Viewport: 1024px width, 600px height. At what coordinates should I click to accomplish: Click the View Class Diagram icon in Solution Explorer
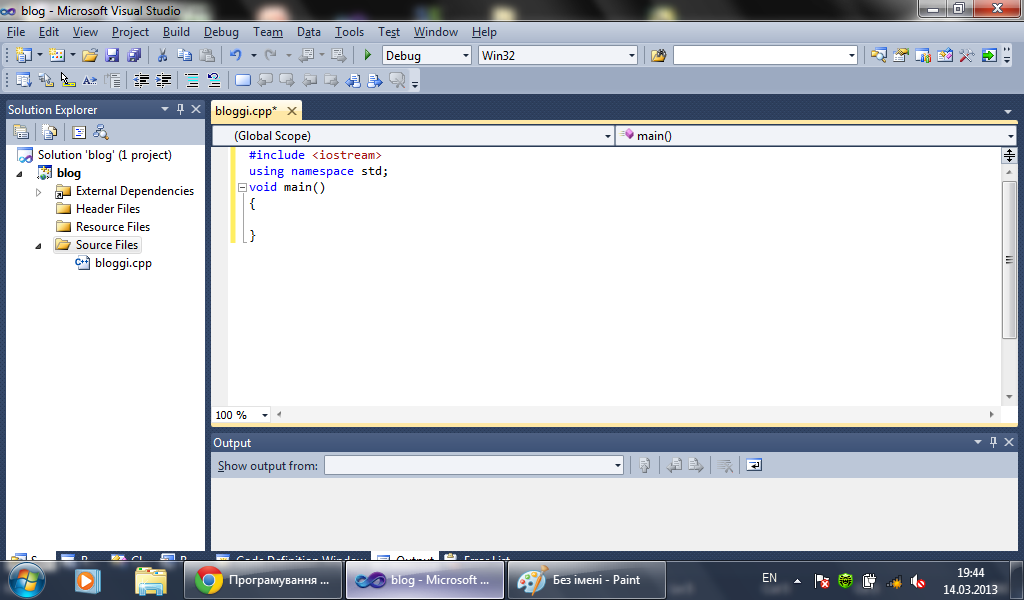point(101,133)
